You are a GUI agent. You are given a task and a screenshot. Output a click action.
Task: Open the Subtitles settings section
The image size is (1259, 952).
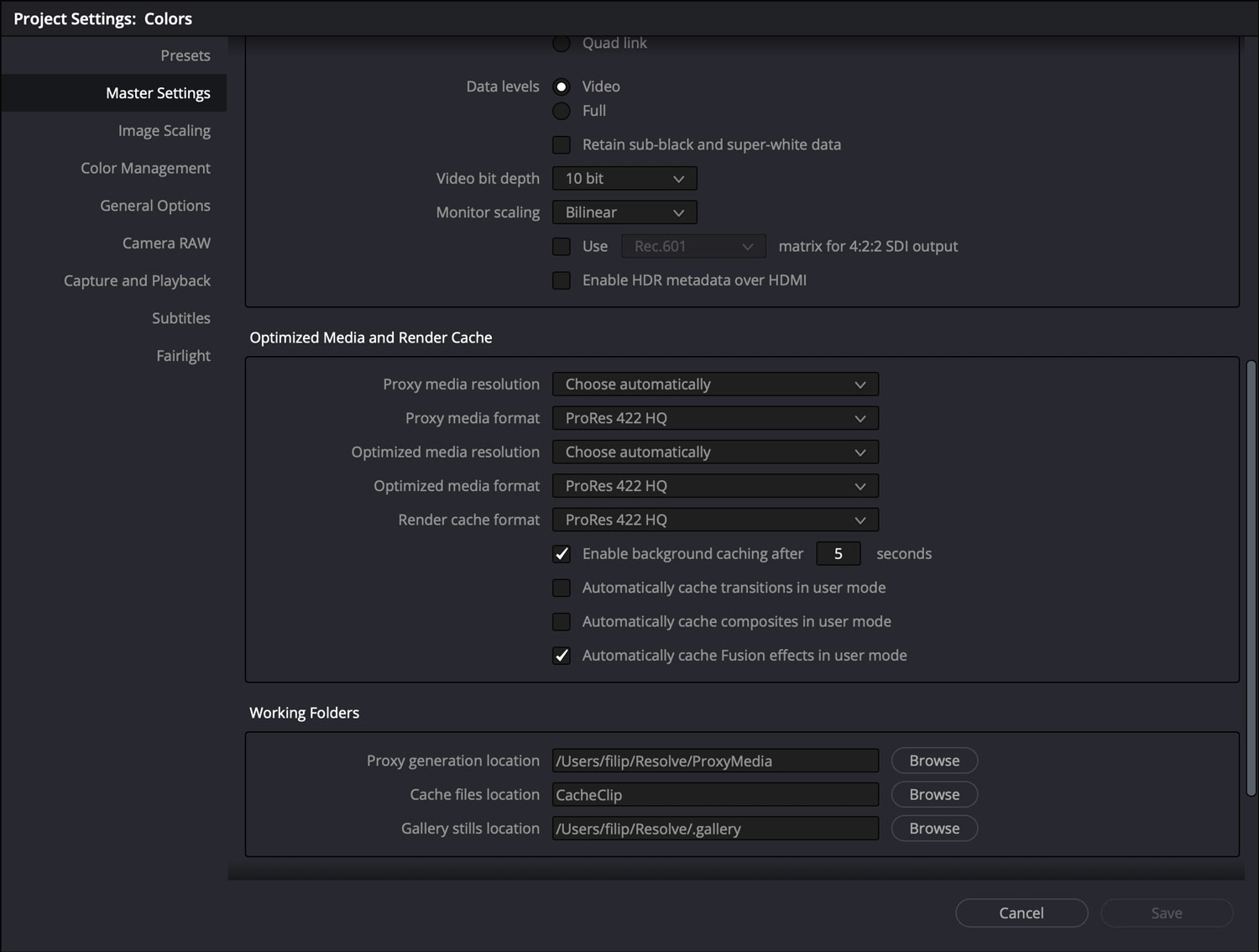[x=181, y=317]
